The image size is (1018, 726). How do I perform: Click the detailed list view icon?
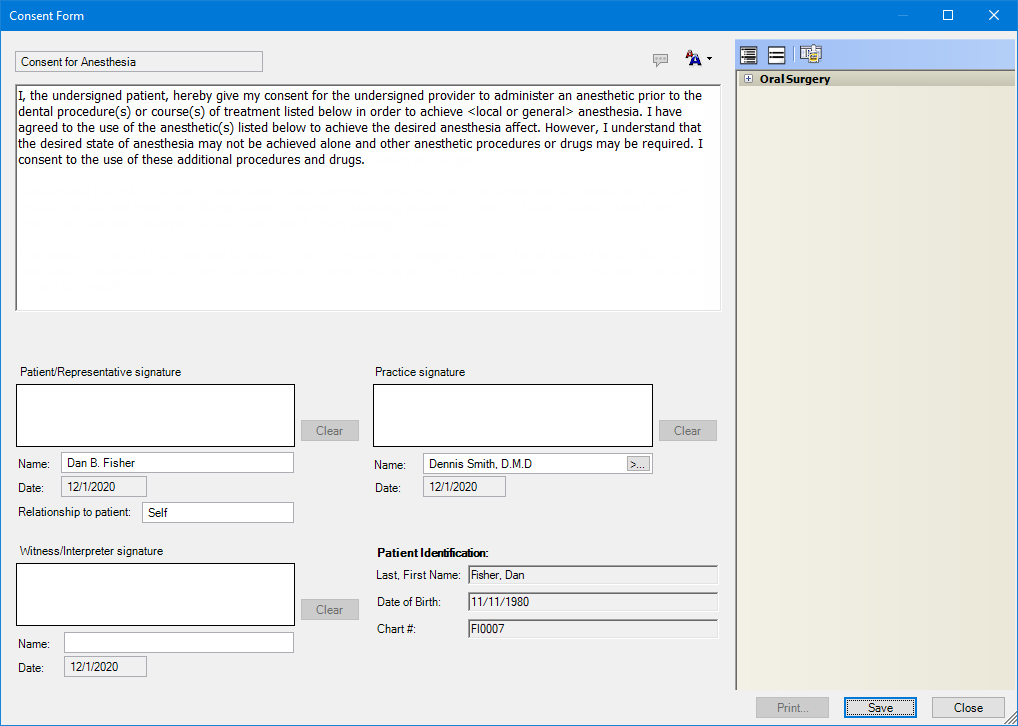748,54
